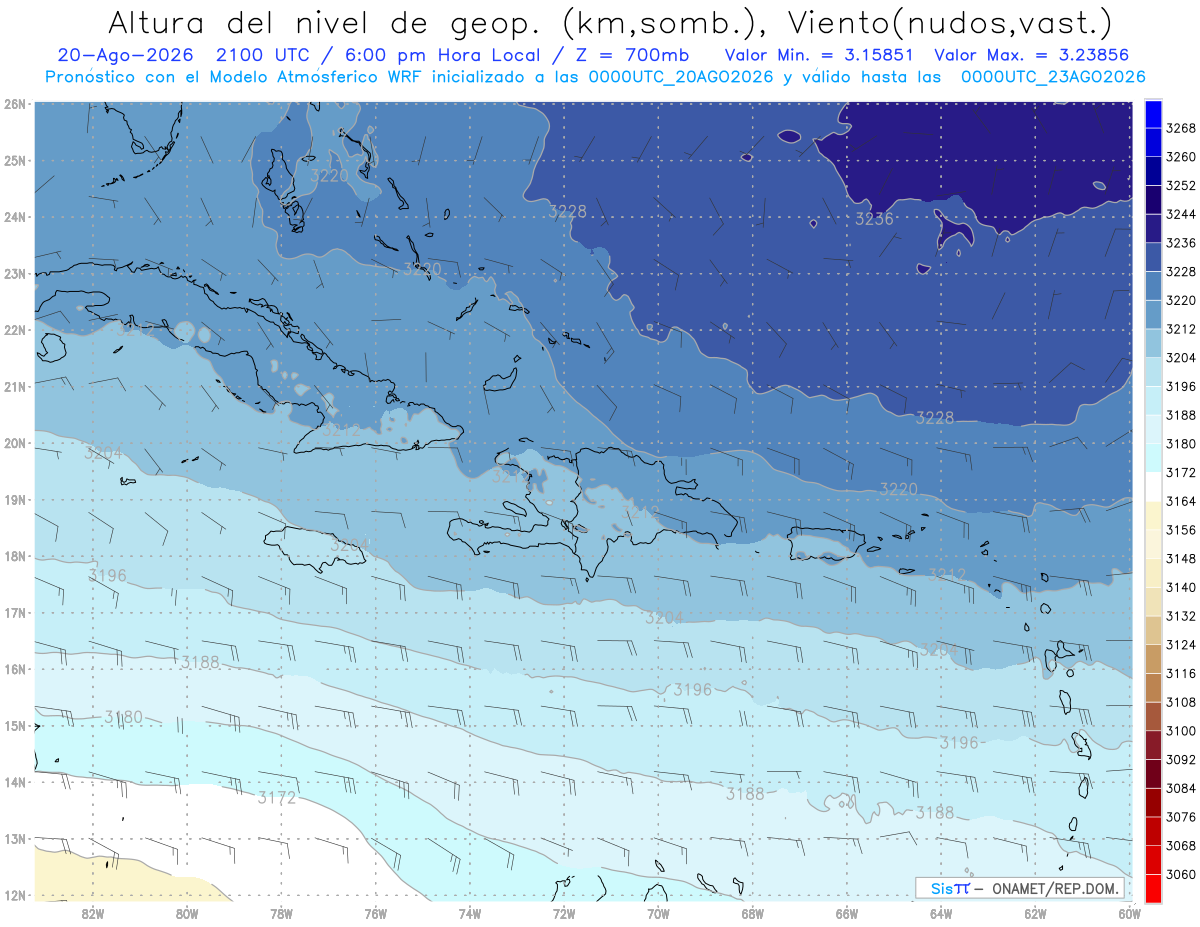Click the 64W longitude axis label
Viewport: 1200px width, 927px height.
click(941, 912)
